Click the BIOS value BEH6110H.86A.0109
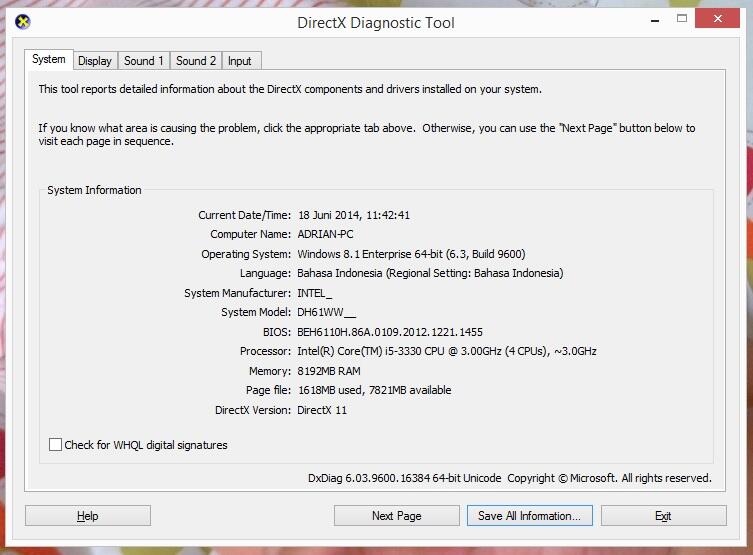Screen dimensions: 753x555 click(389, 332)
